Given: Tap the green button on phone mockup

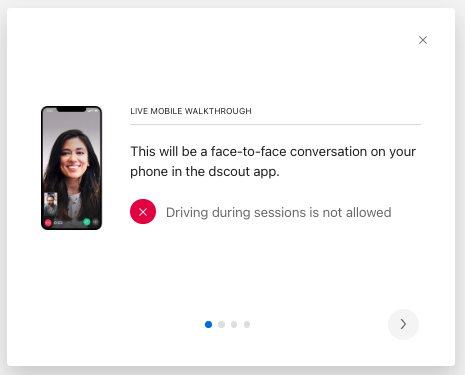Looking at the screenshot, I should [x=87, y=222].
